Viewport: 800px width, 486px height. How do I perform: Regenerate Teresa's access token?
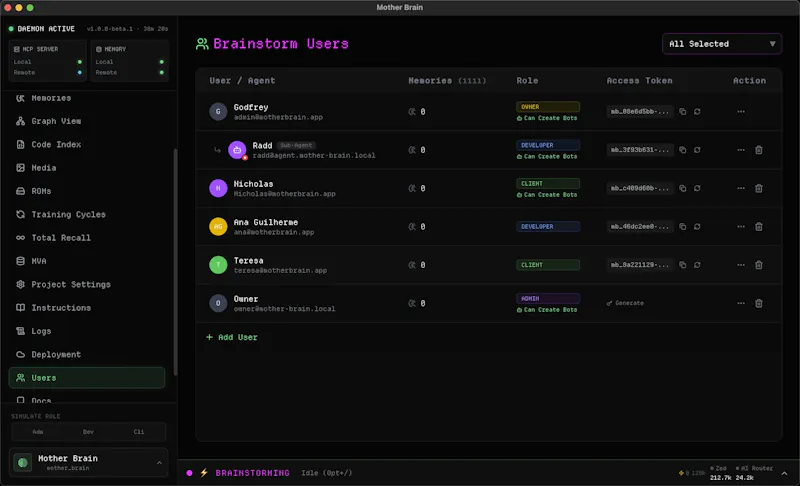click(x=697, y=265)
